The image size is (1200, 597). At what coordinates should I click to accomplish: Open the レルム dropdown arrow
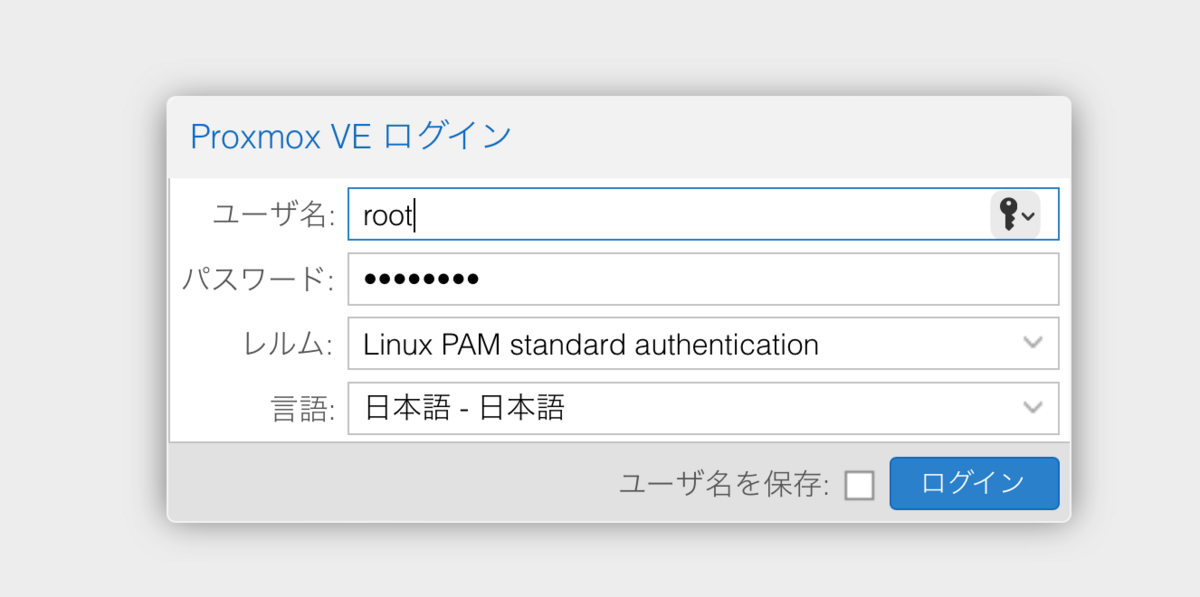coord(1033,343)
